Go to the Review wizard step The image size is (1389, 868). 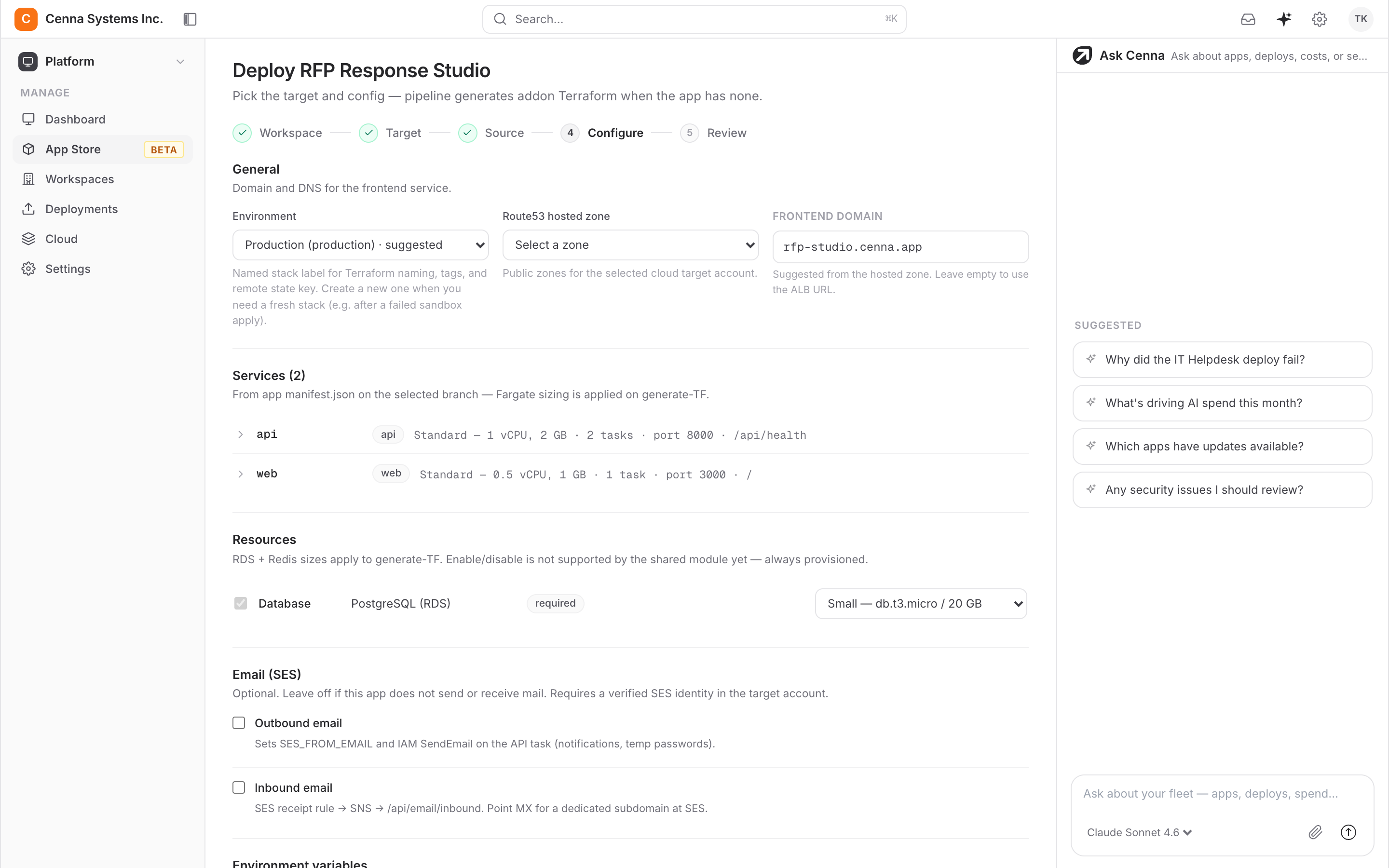click(713, 133)
